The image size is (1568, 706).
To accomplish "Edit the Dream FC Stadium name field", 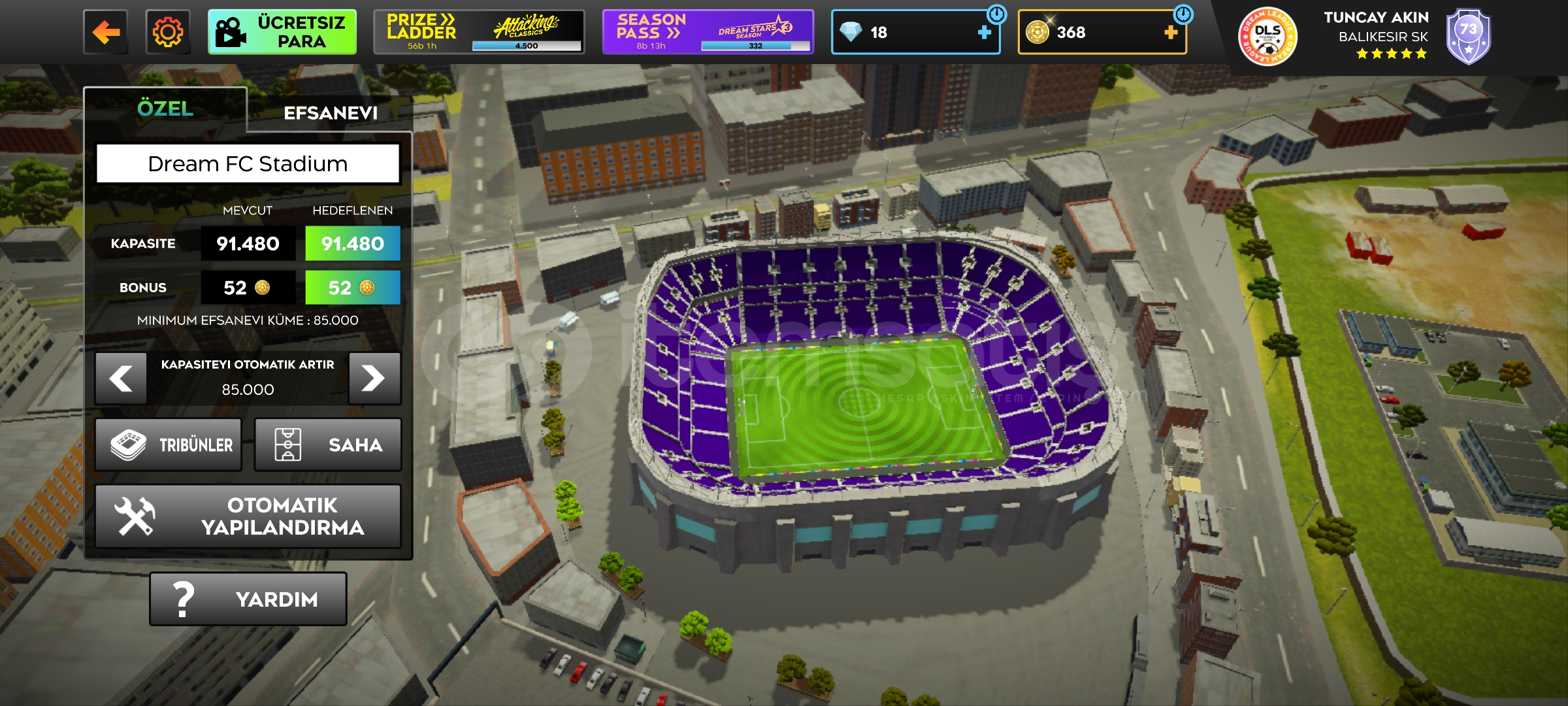I will [248, 163].
